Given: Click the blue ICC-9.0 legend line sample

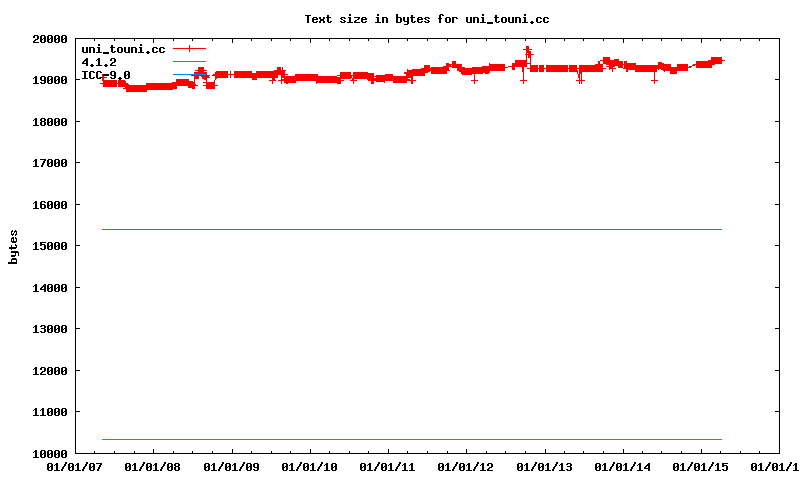Looking at the screenshot, I should pos(189,75).
